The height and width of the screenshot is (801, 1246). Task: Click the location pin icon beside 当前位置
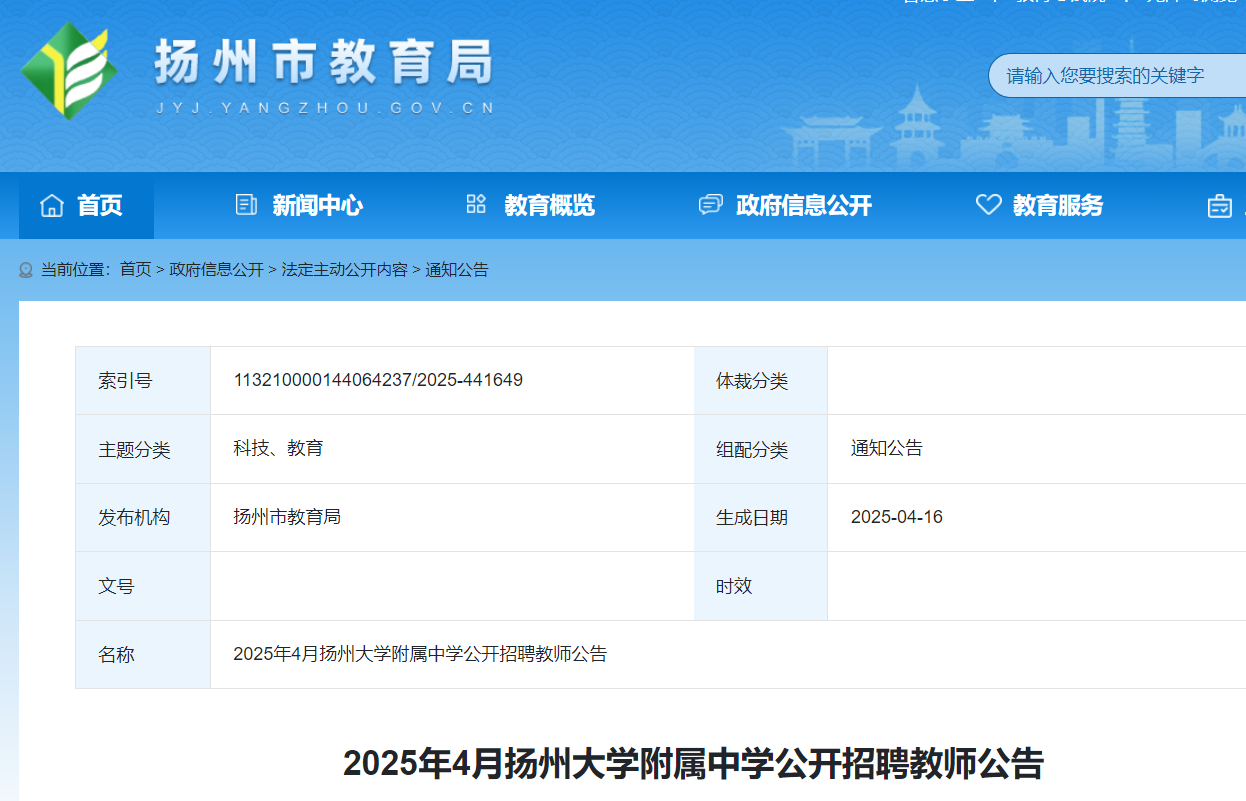26,270
